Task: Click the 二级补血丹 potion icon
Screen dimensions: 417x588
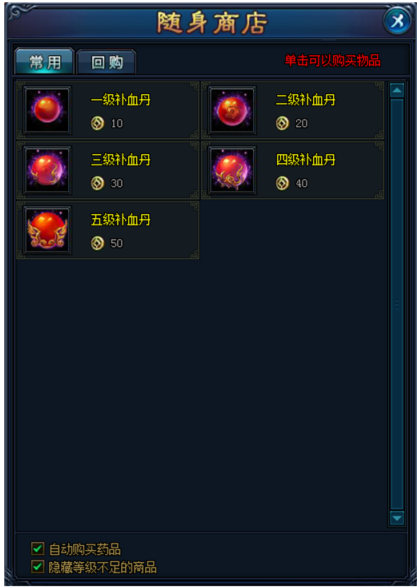Action: pos(232,110)
